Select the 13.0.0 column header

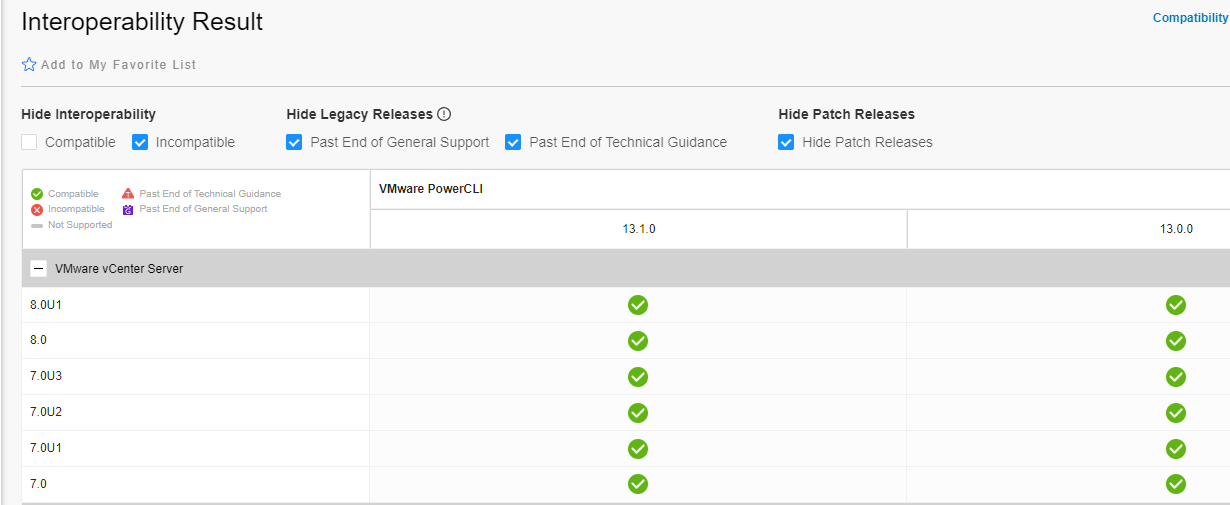[x=1176, y=229]
